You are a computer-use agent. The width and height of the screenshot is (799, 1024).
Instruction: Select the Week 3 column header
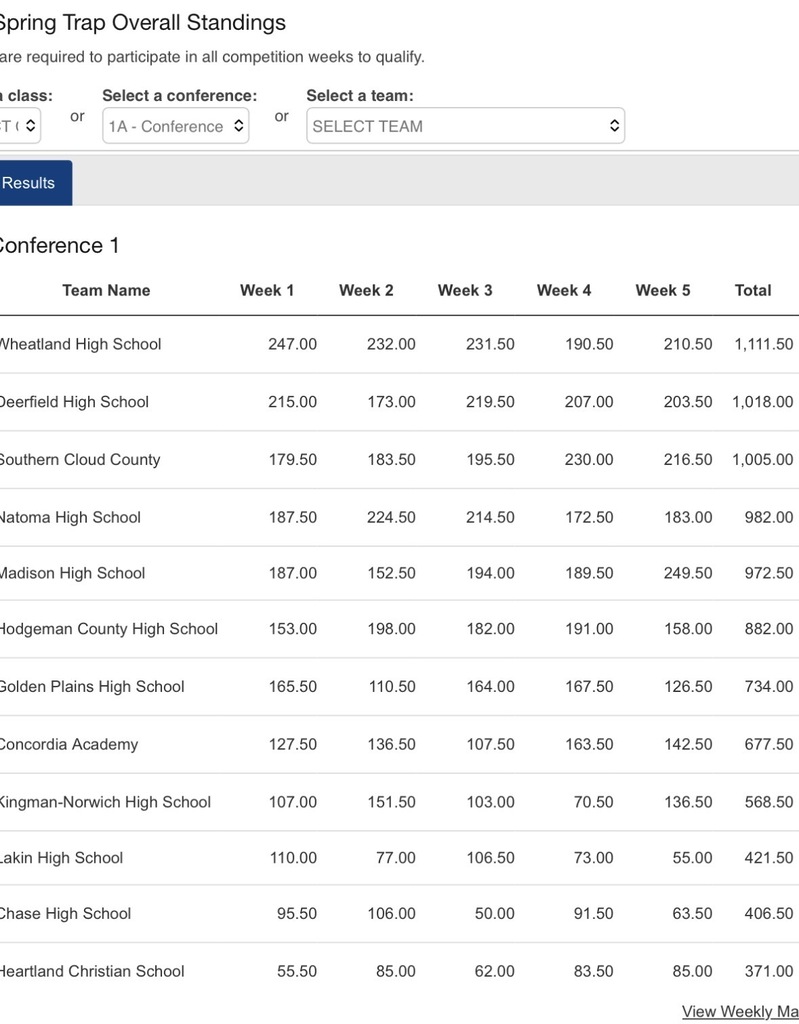tap(465, 291)
